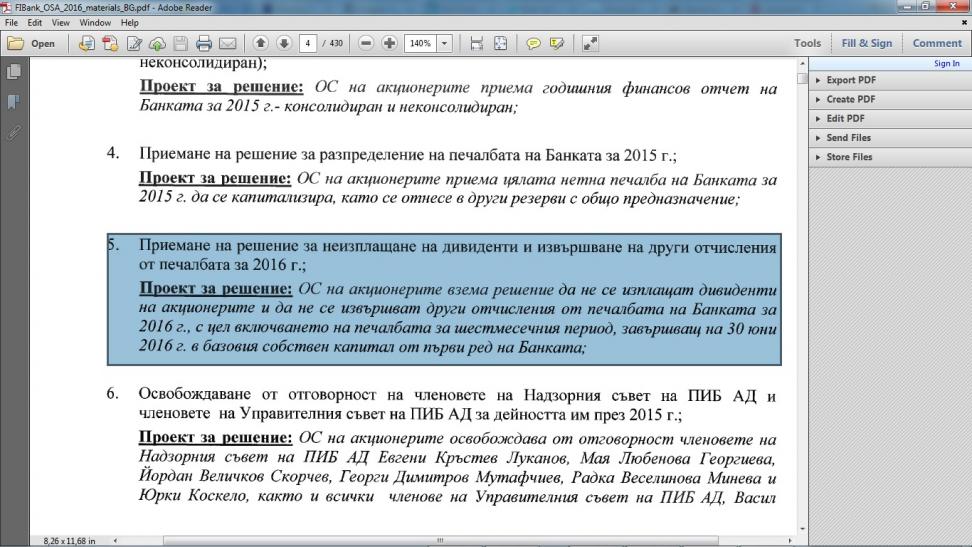Close the document with the X below the title bar
This screenshot has width=972, height=547.
pyautogui.click(x=964, y=22)
